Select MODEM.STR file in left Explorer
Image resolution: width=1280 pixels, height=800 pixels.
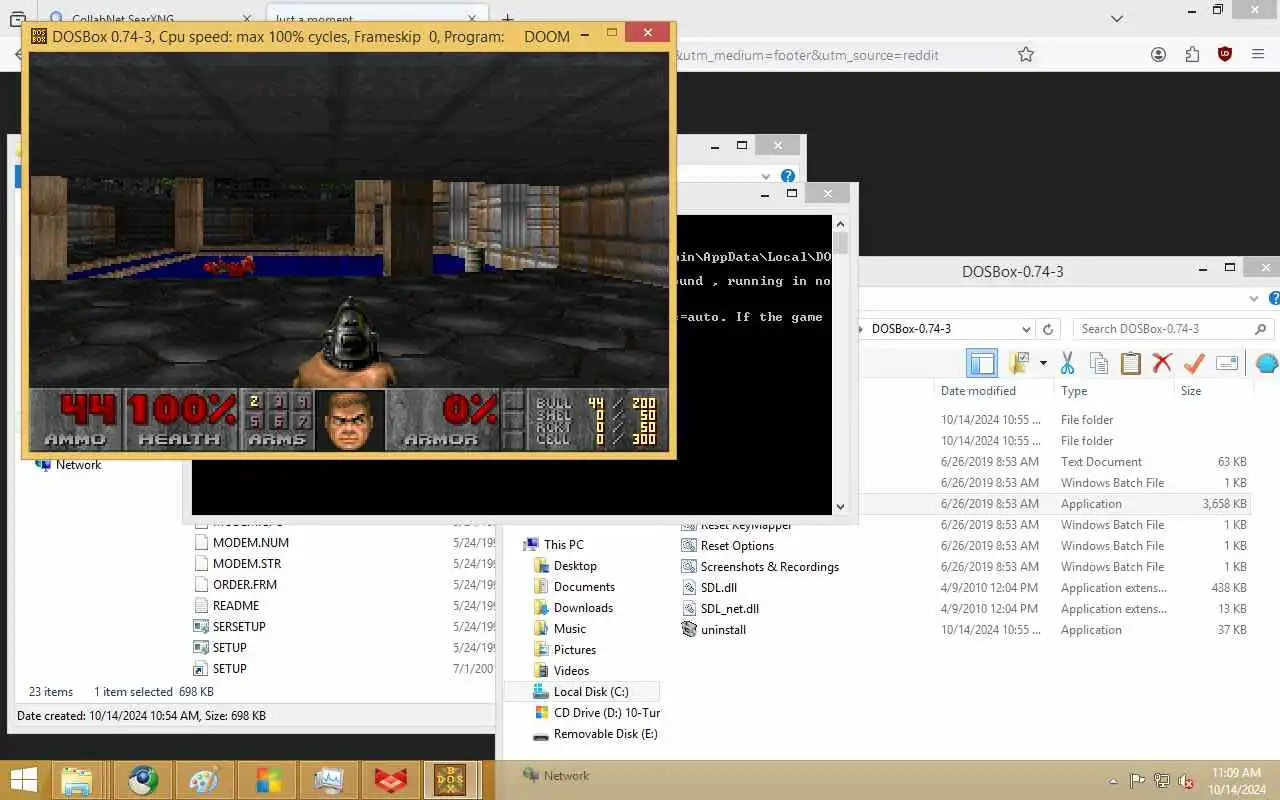(x=237, y=564)
